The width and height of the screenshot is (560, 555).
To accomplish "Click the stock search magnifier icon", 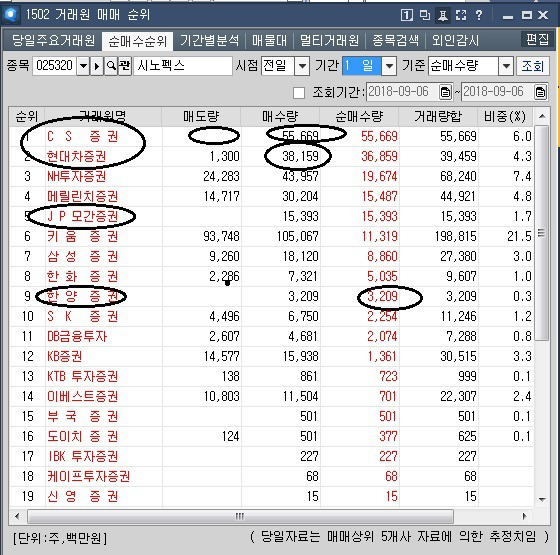I will tap(111, 66).
